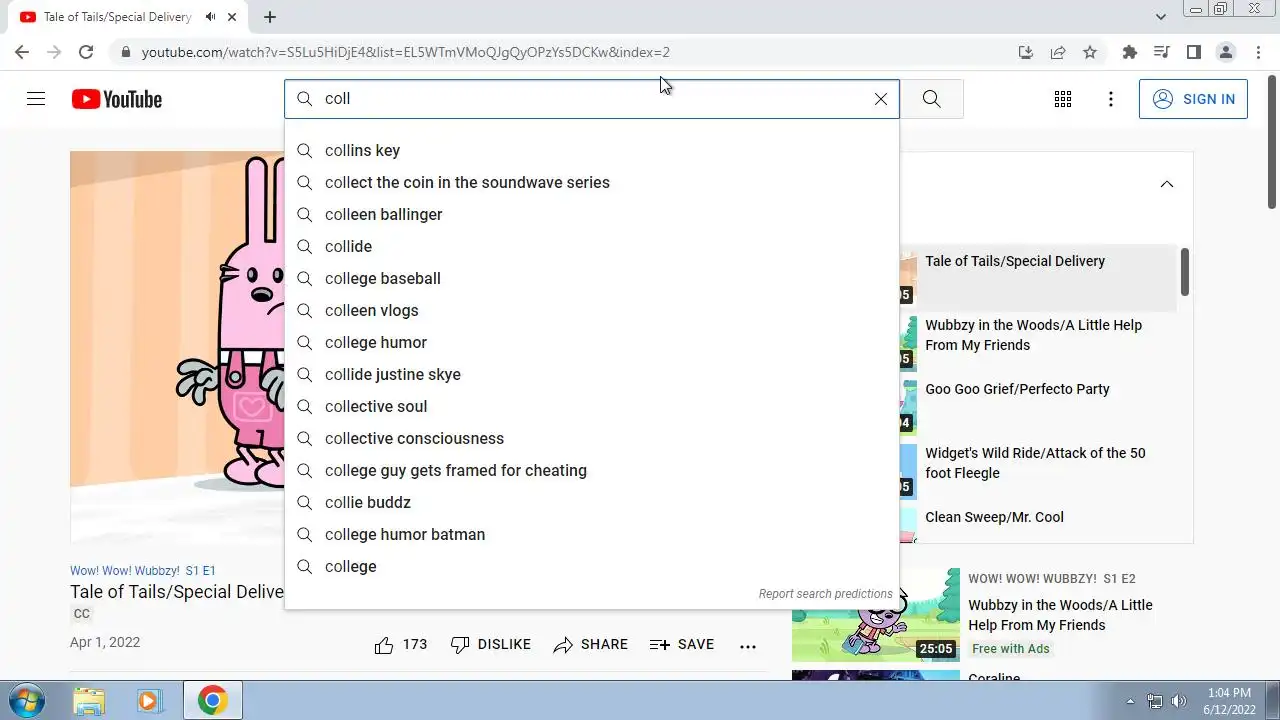1280x720 pixels.
Task: Open Report search predictions link
Action: (x=825, y=594)
